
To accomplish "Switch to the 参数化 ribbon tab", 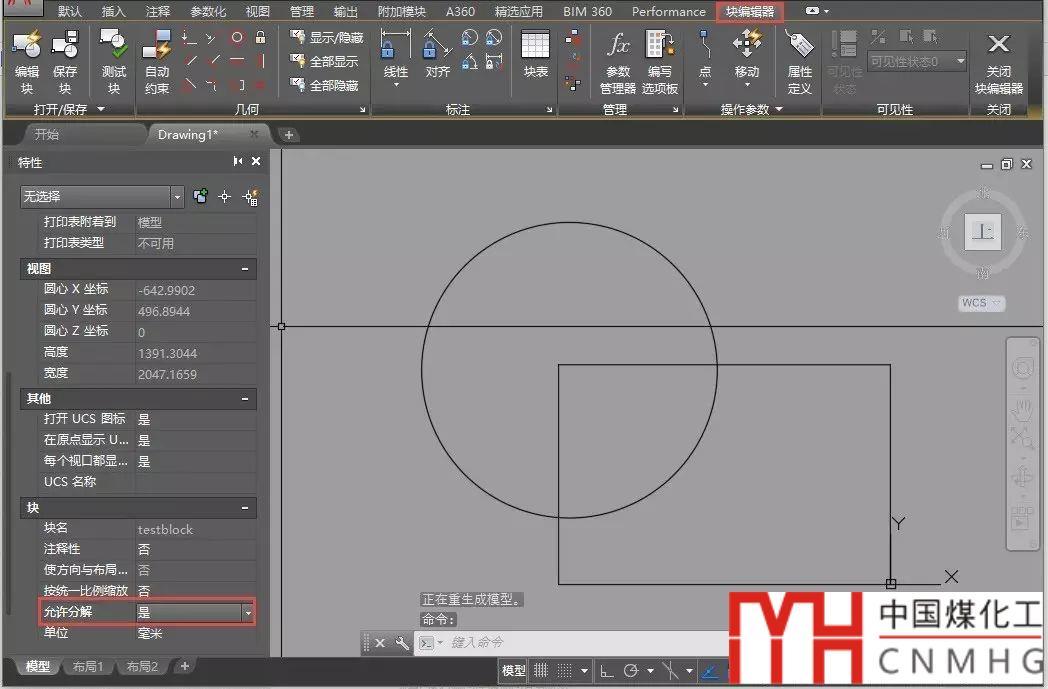I will point(208,12).
